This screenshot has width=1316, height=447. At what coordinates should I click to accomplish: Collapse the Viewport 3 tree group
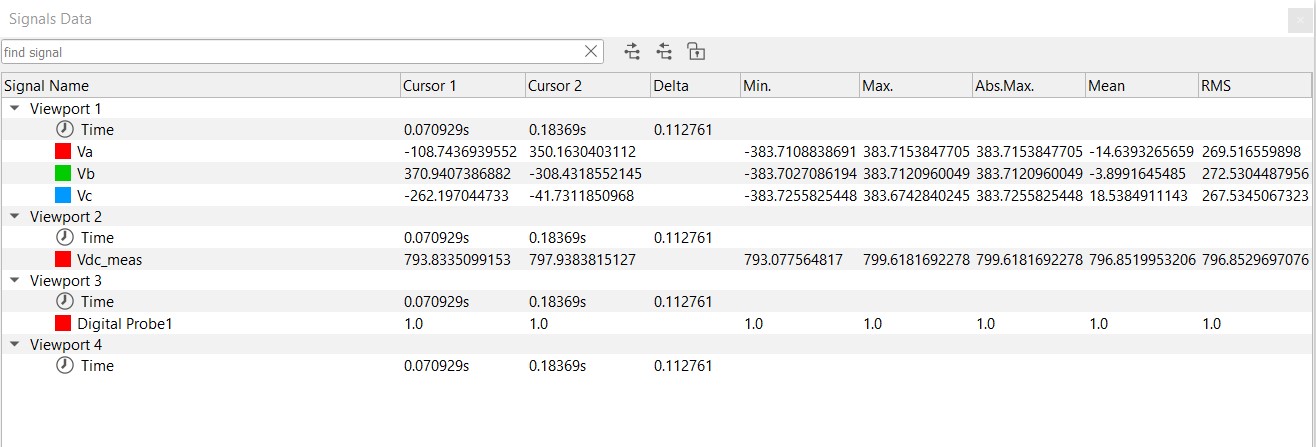(14, 280)
